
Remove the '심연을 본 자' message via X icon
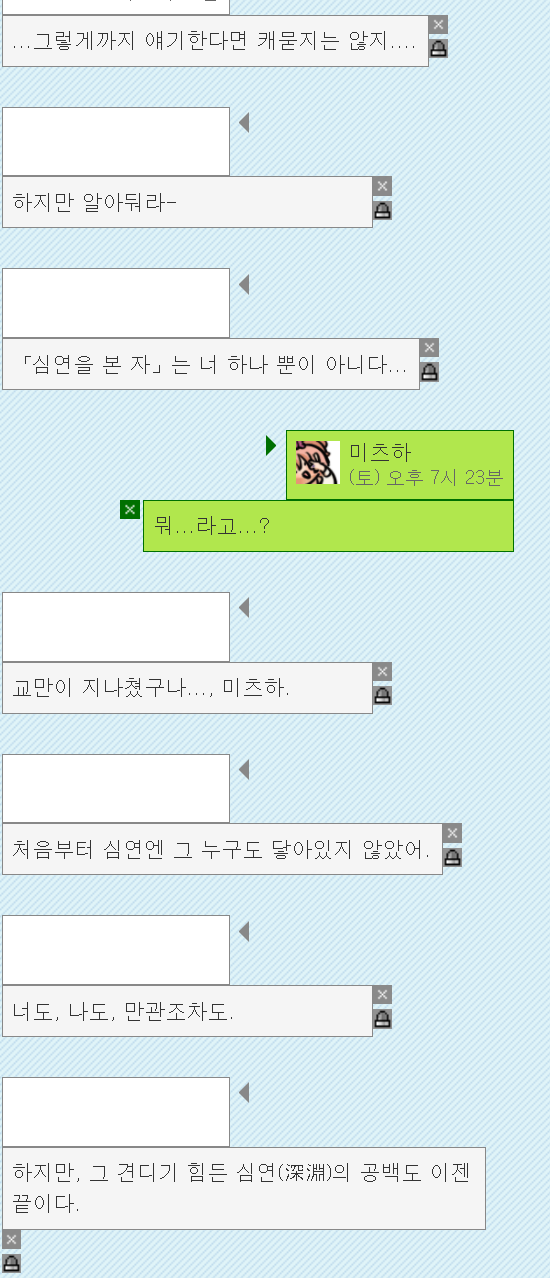[429, 347]
